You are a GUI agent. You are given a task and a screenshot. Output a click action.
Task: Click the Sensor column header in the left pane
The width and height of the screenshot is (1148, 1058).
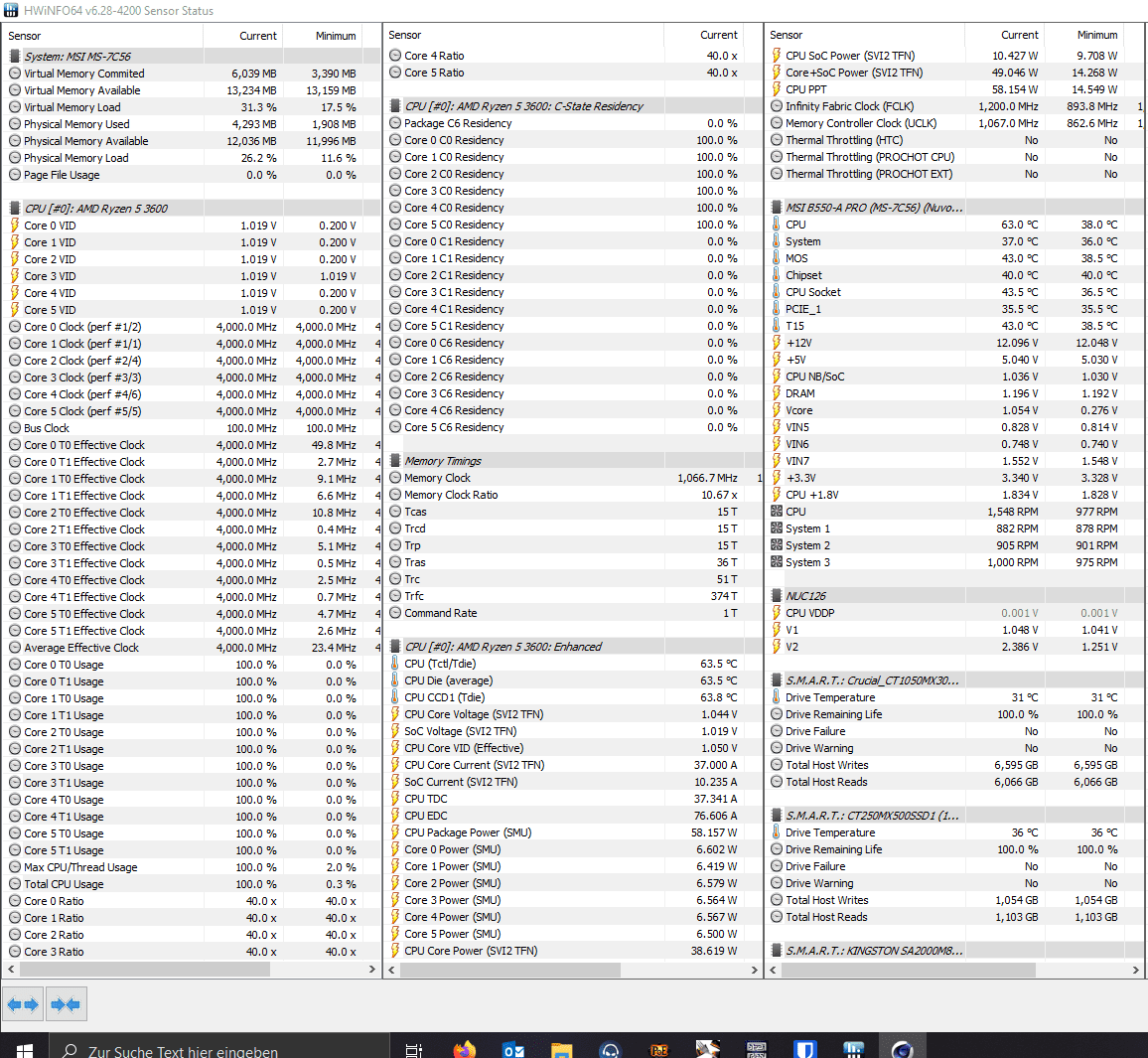(102, 36)
